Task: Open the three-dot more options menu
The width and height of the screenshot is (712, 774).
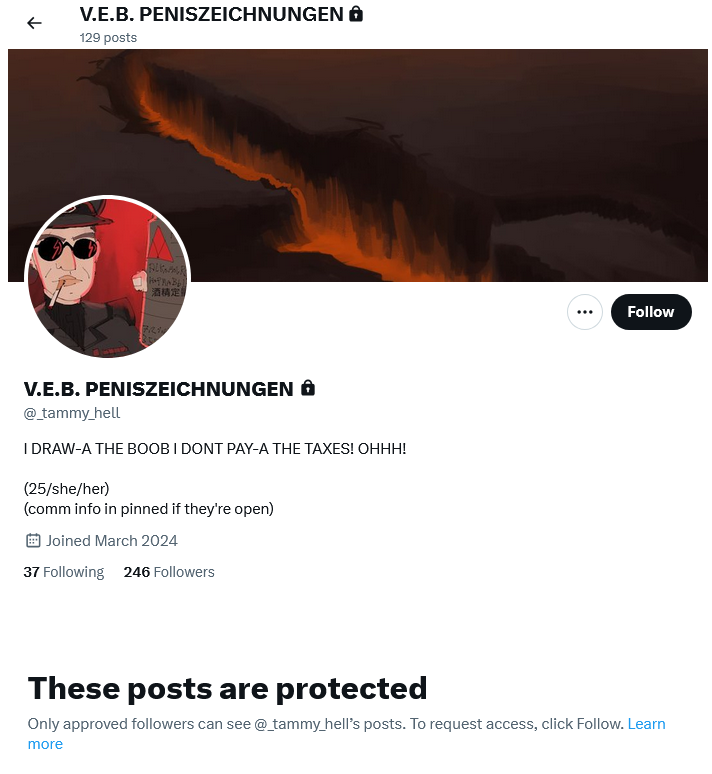Action: (585, 312)
